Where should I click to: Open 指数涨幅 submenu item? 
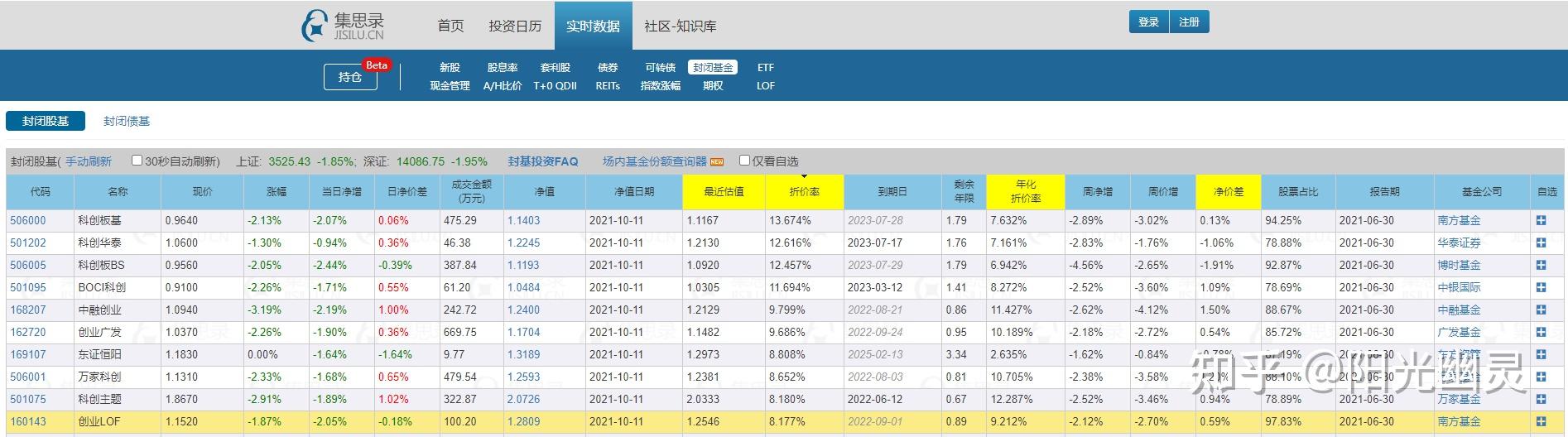coord(661,86)
